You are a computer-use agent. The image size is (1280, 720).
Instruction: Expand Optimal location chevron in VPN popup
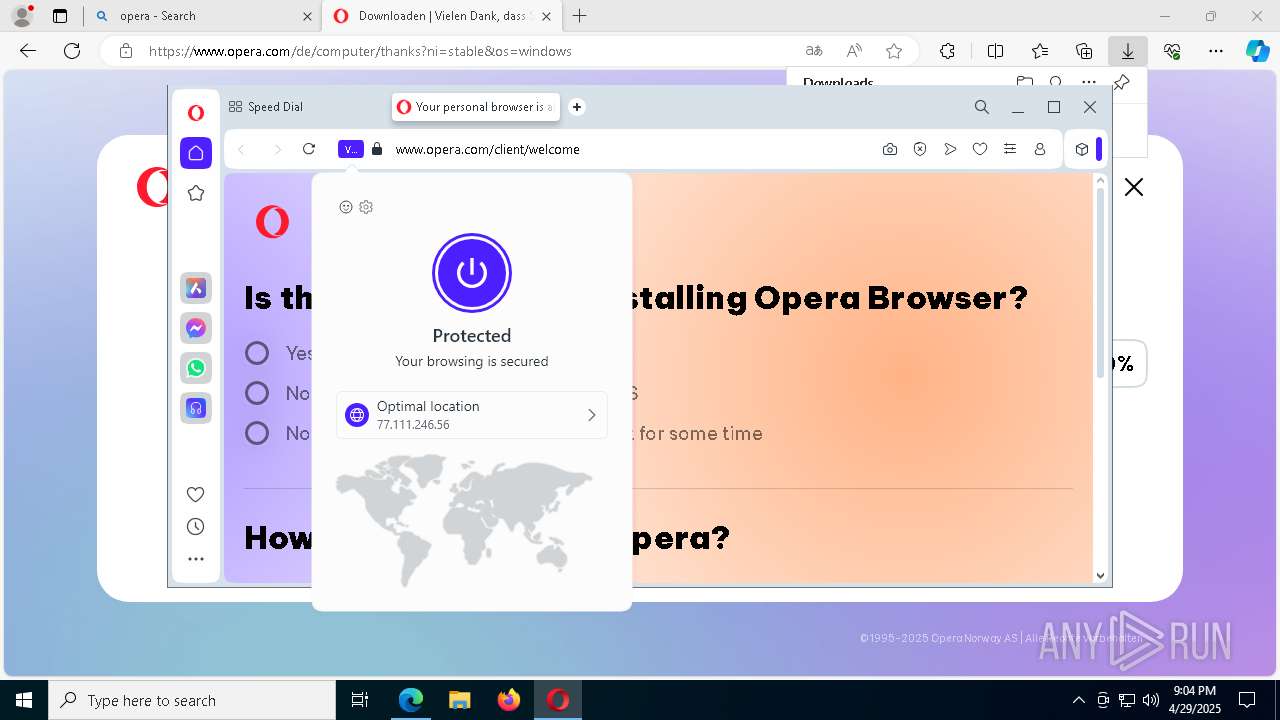(591, 415)
